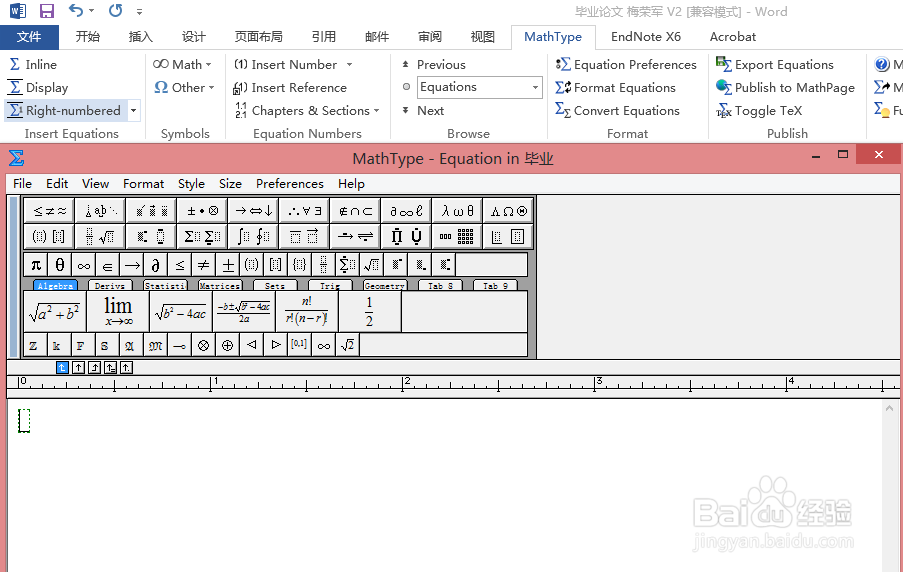Open matrix templates palette
Viewport: 903px width, 572px height.
(x=457, y=236)
